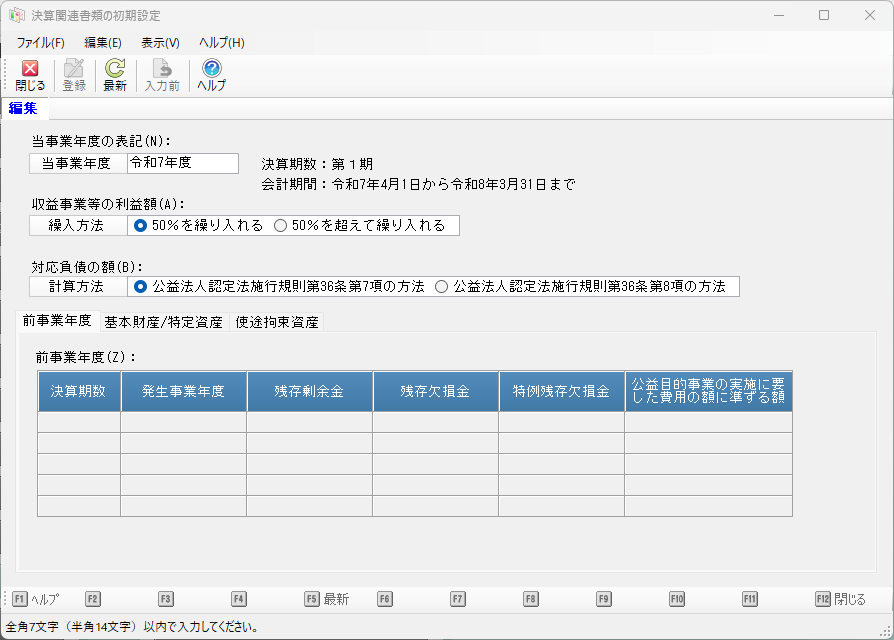Switch to the 基本財産/特定資産 tab
Screen dimensions: 894x640
pyautogui.click(x=163, y=322)
